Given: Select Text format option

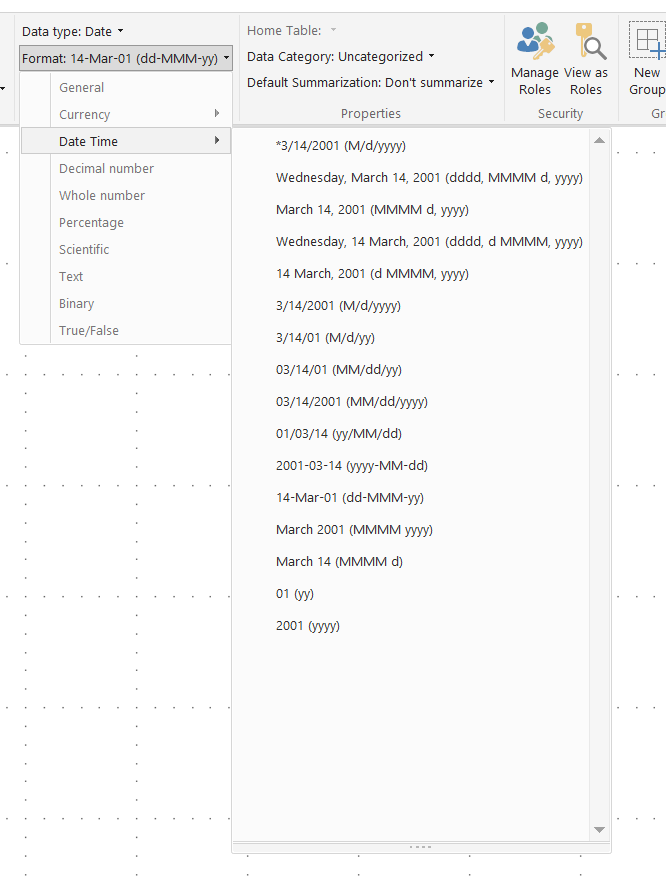Looking at the screenshot, I should point(125,276).
